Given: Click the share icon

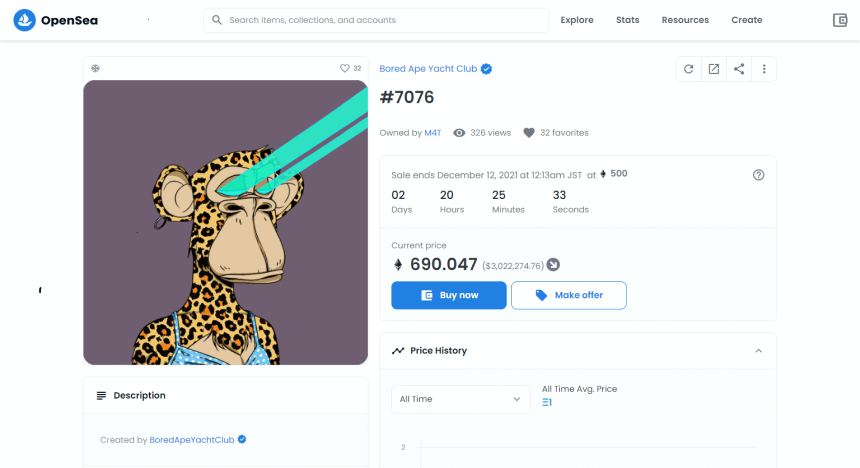Looking at the screenshot, I should coord(739,69).
